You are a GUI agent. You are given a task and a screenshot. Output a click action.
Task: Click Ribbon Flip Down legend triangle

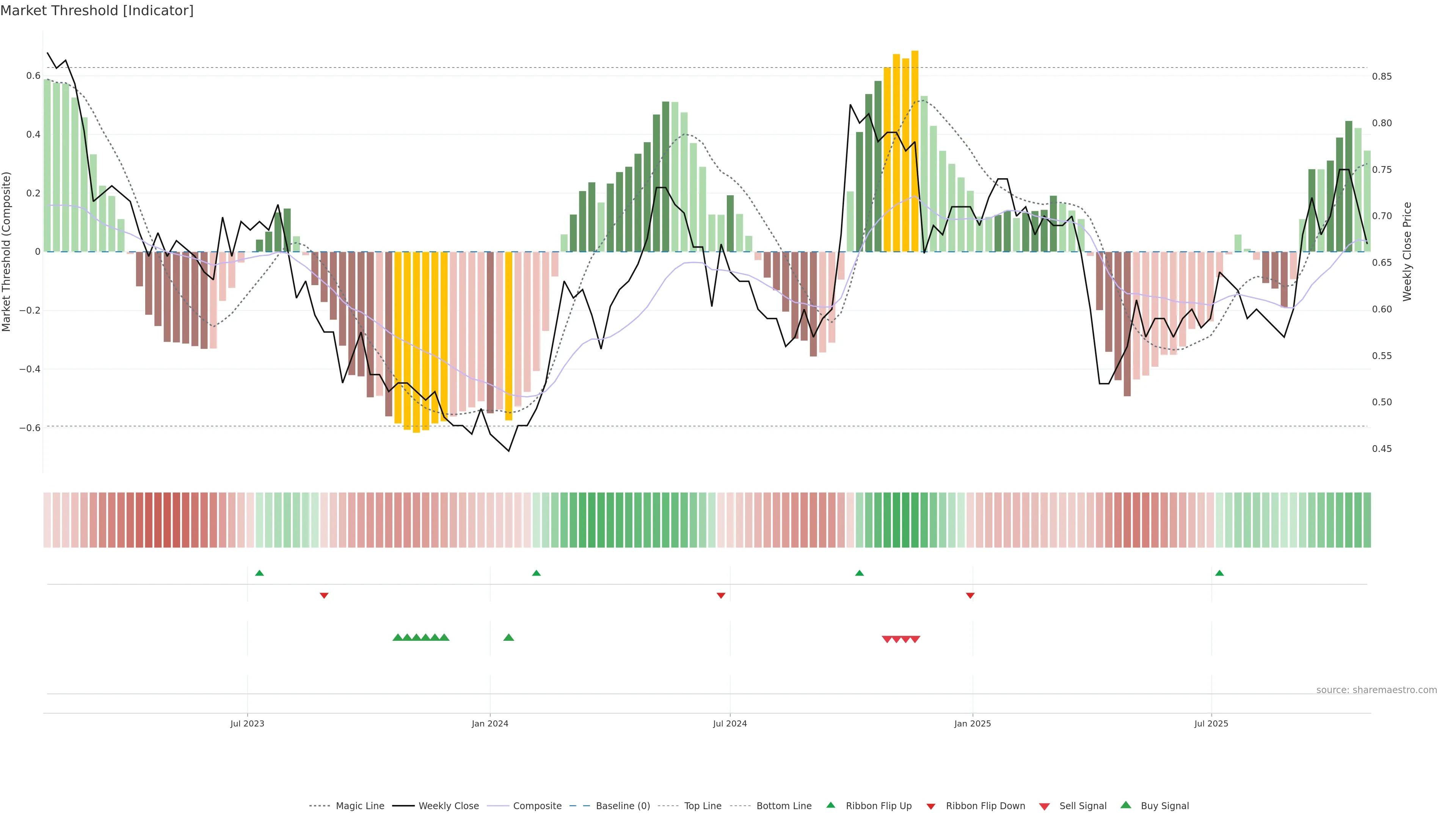[931, 806]
